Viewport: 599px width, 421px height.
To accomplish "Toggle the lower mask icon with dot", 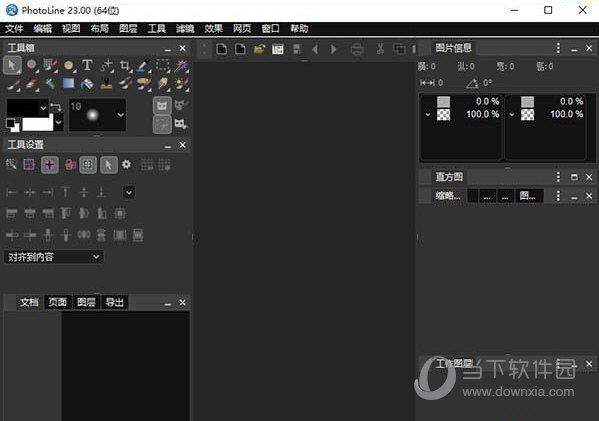I will pos(181,124).
